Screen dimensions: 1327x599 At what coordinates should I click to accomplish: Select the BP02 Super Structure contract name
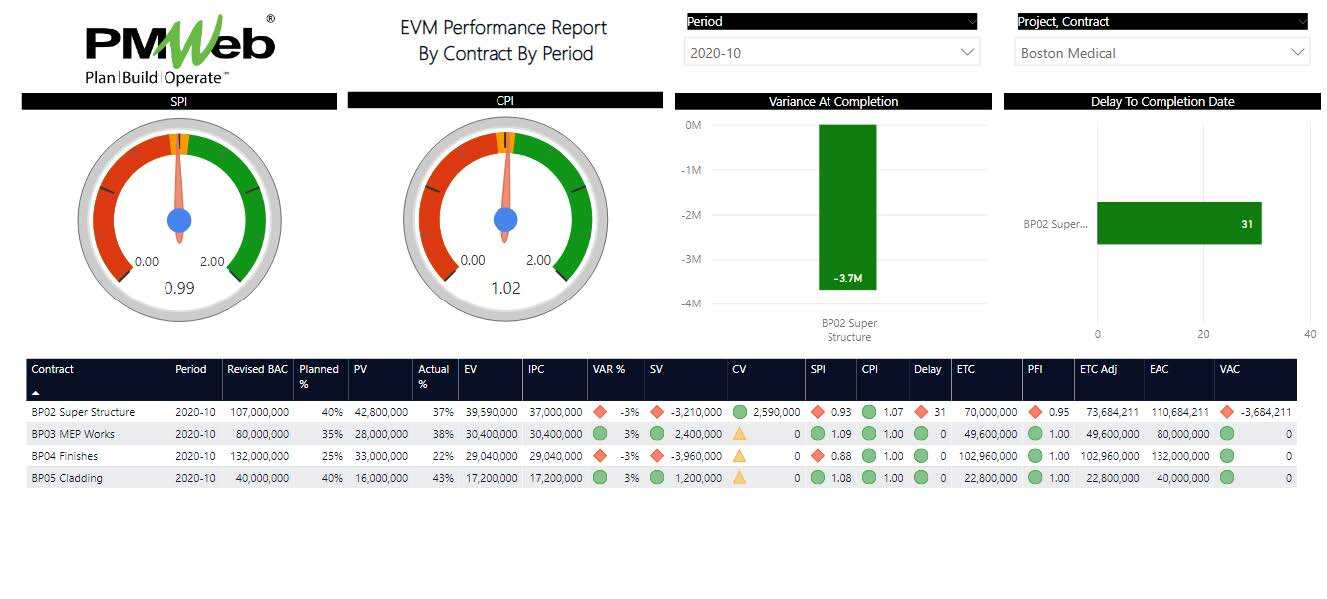83,412
